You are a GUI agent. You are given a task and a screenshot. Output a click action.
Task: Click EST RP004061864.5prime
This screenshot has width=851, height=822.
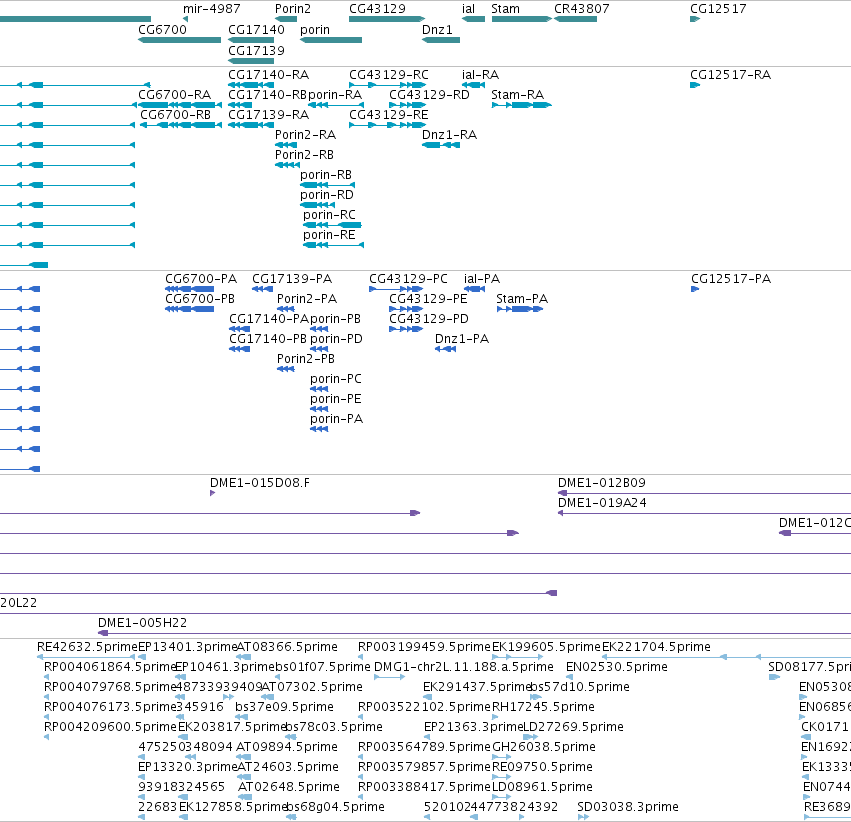47,677
